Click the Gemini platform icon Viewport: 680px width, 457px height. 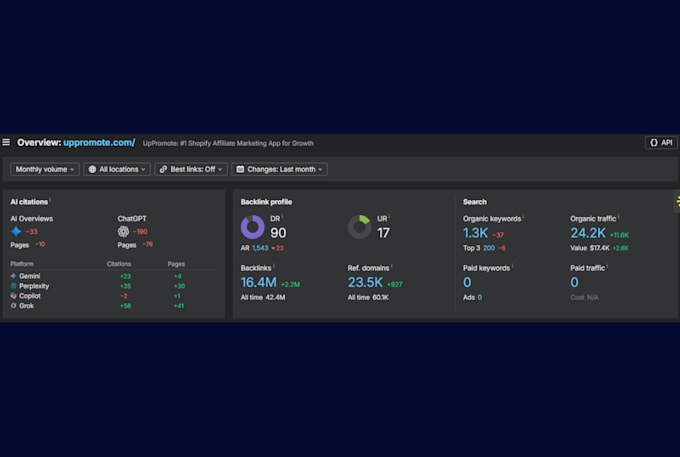click(13, 276)
